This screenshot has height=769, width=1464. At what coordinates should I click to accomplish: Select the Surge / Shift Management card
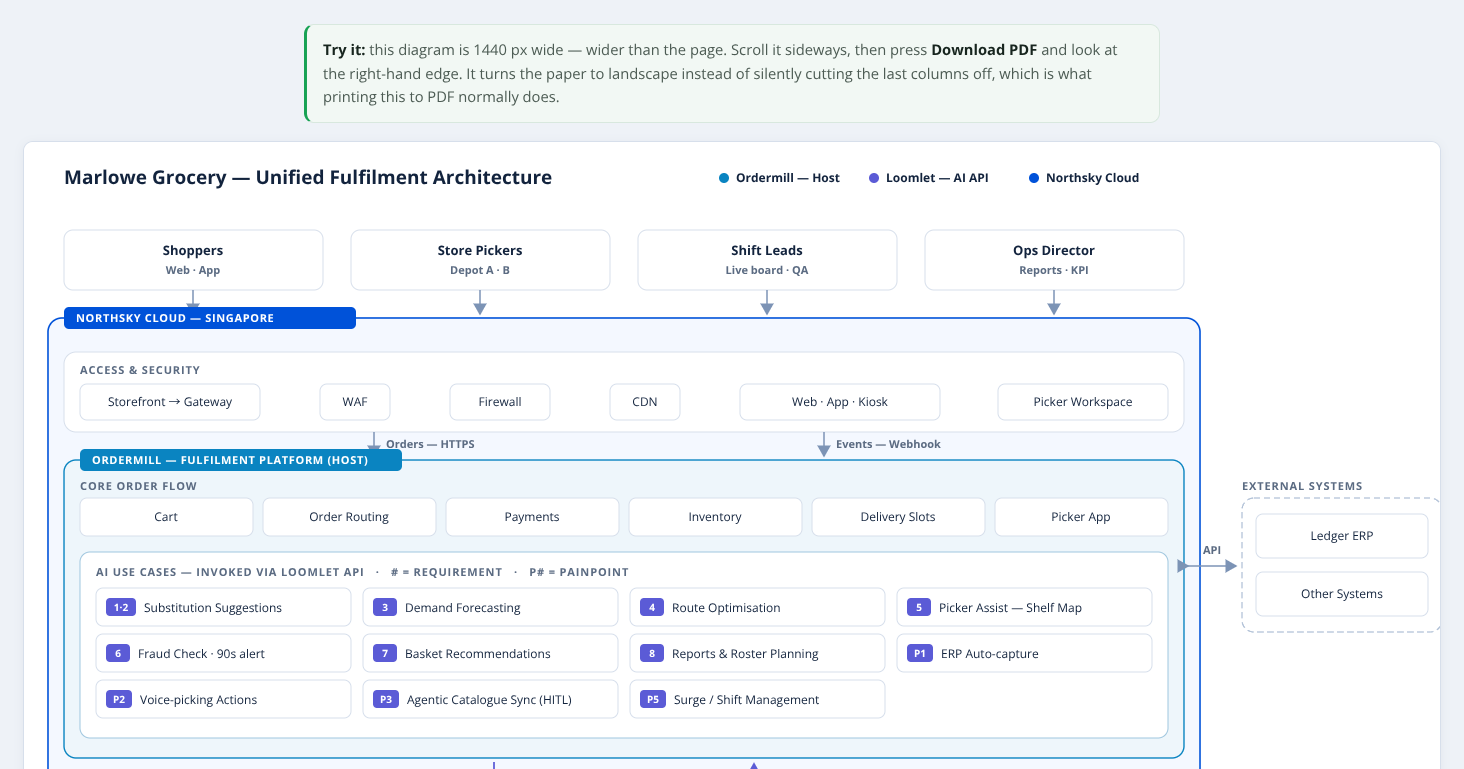(x=758, y=699)
